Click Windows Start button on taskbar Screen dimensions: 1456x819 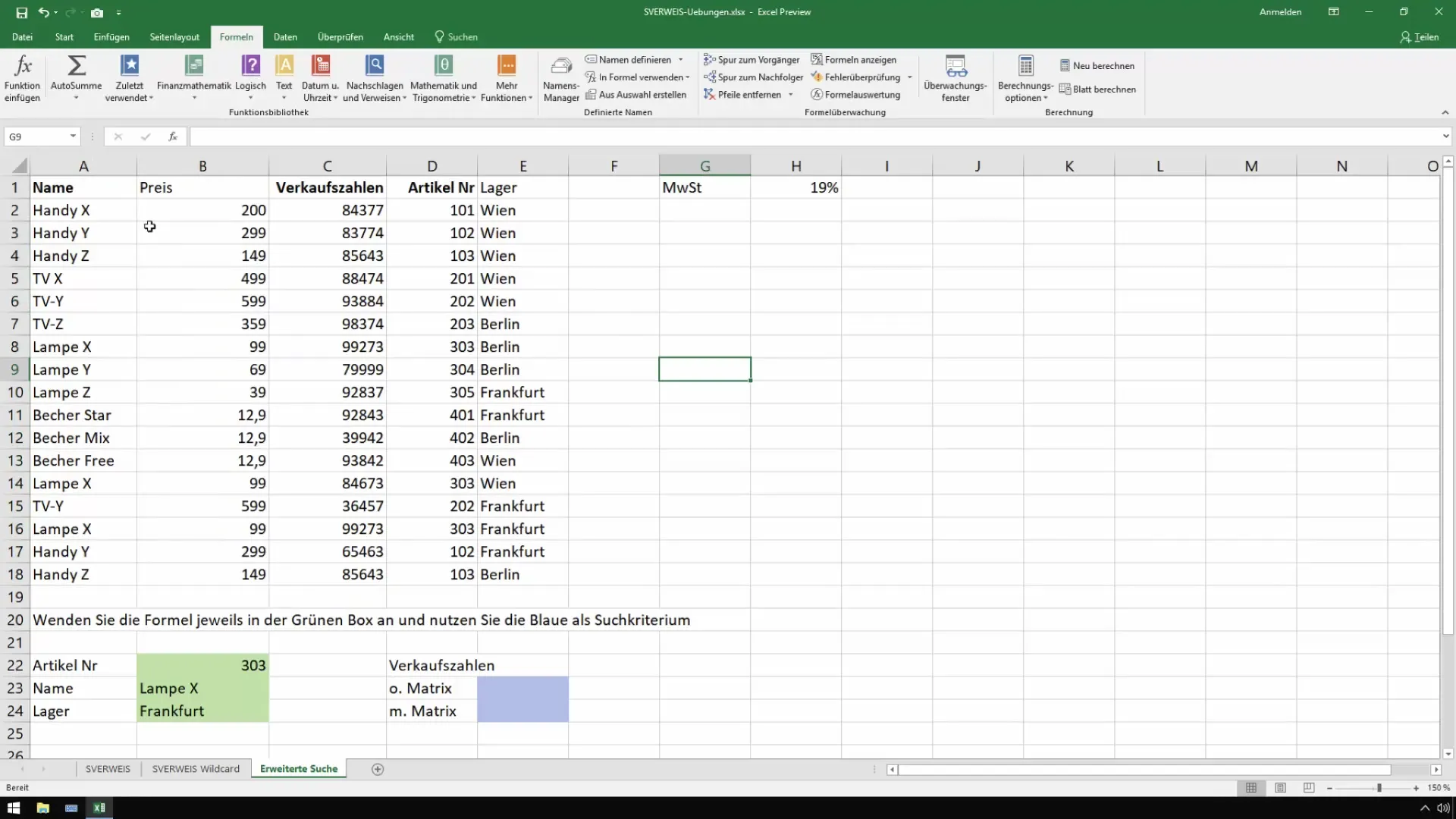[14, 808]
